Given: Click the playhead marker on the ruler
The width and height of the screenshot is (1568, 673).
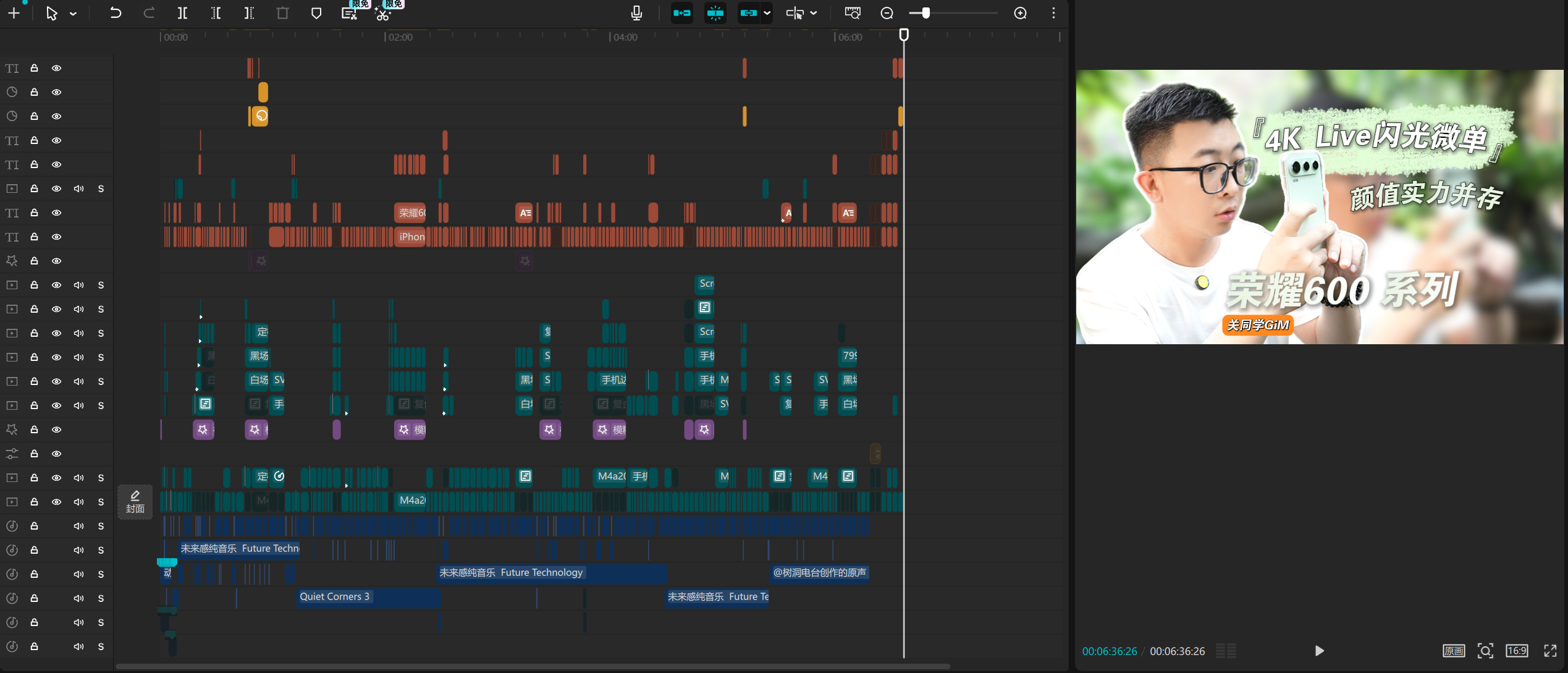Looking at the screenshot, I should 904,35.
